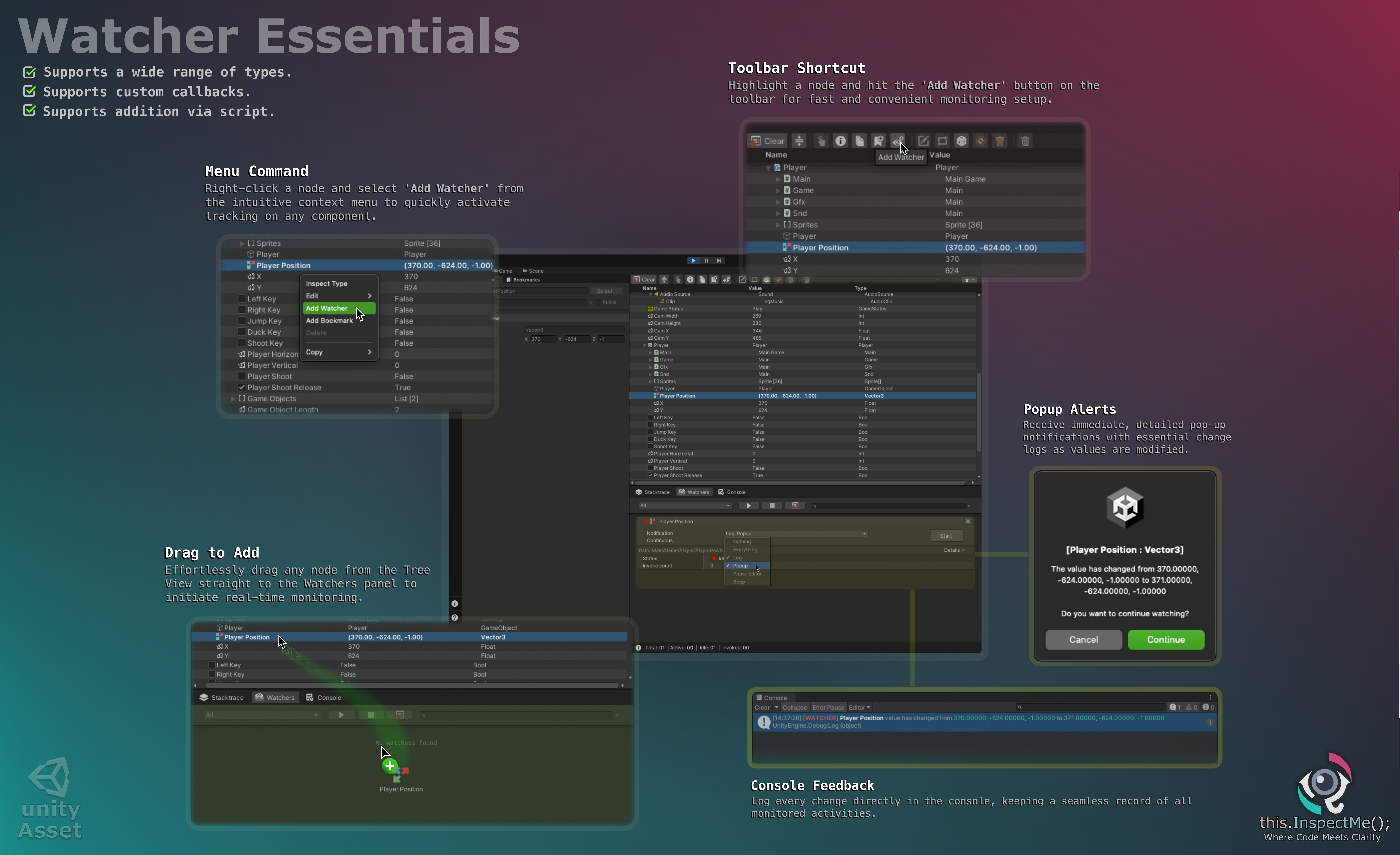This screenshot has width=1400, height=855.
Task: Select Everything in Notification dropdown list
Action: 747,550
